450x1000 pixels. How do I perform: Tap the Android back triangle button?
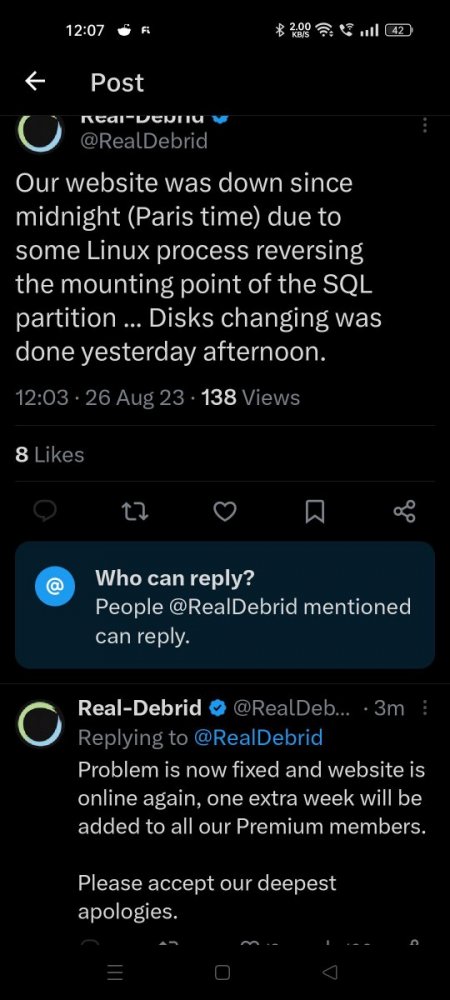[330, 971]
